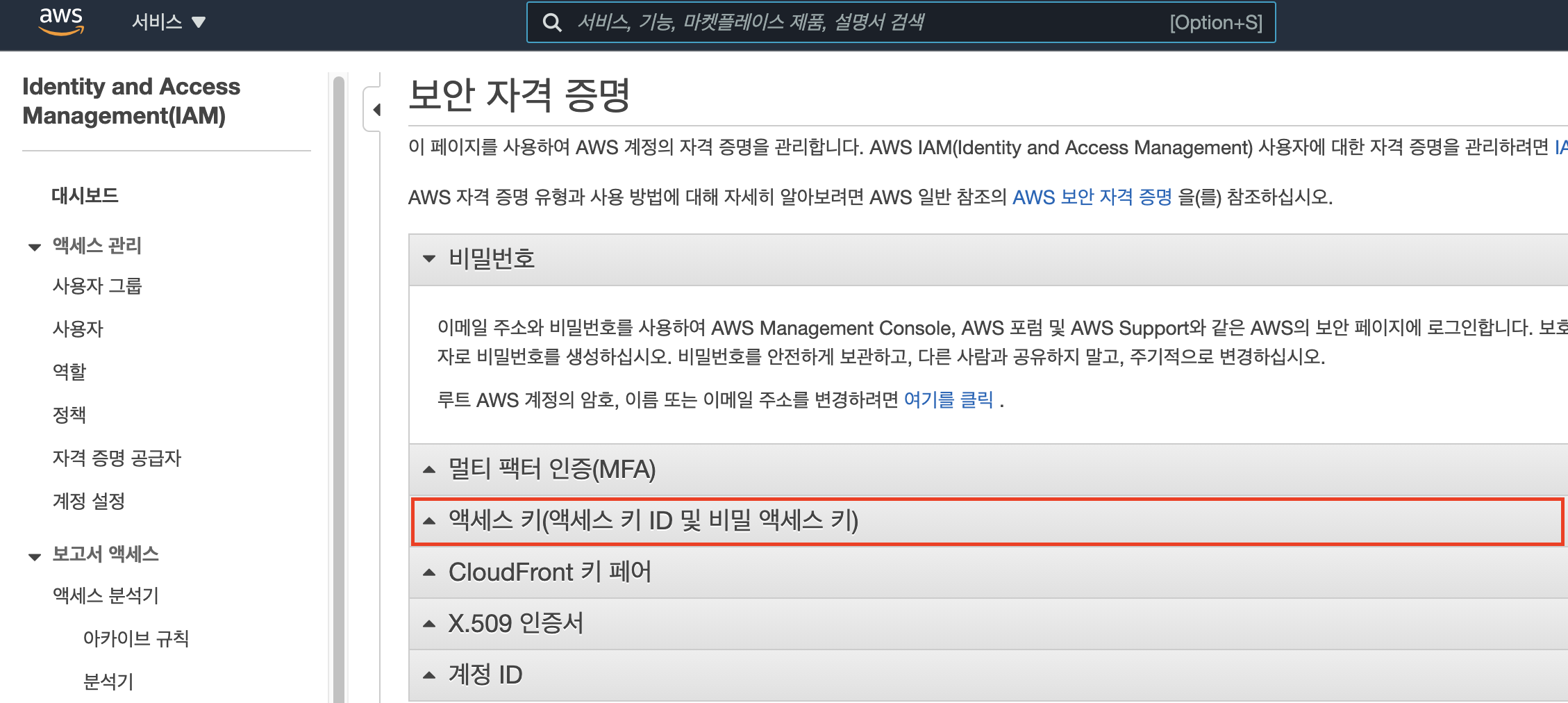Collapse the 비밀번호 section
This screenshot has height=703, width=1568.
[x=988, y=259]
